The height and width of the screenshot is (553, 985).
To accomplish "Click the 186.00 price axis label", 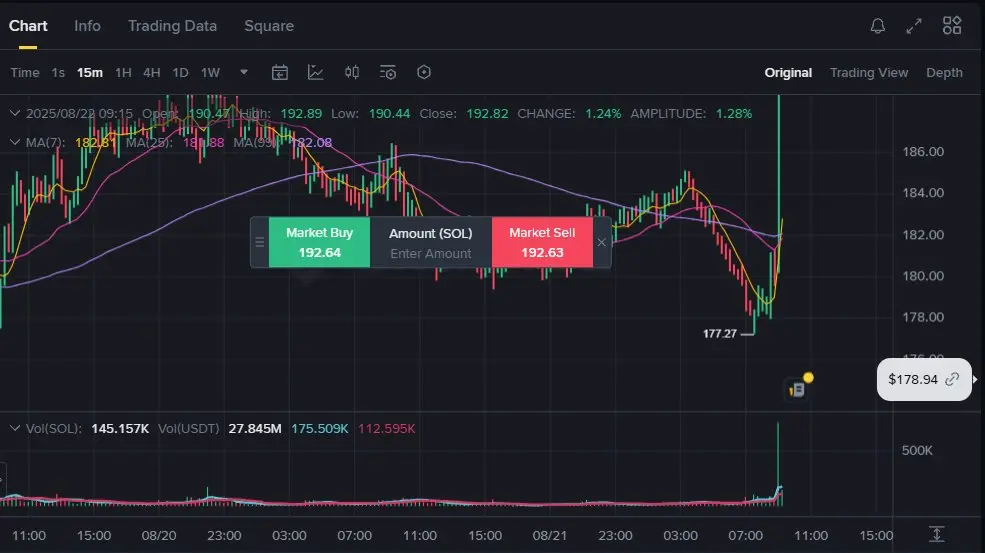I will tap(923, 151).
